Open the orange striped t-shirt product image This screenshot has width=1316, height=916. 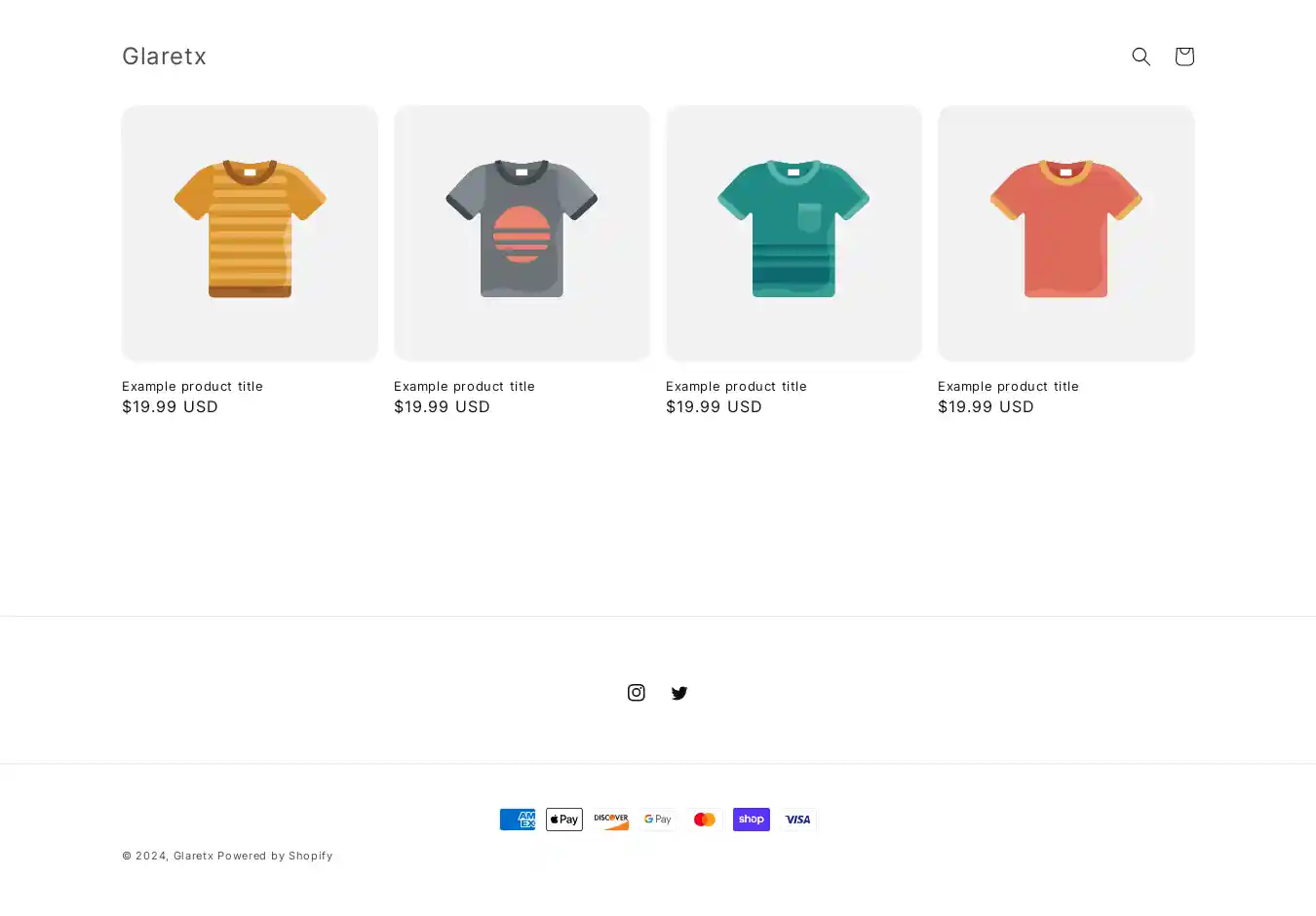(250, 233)
